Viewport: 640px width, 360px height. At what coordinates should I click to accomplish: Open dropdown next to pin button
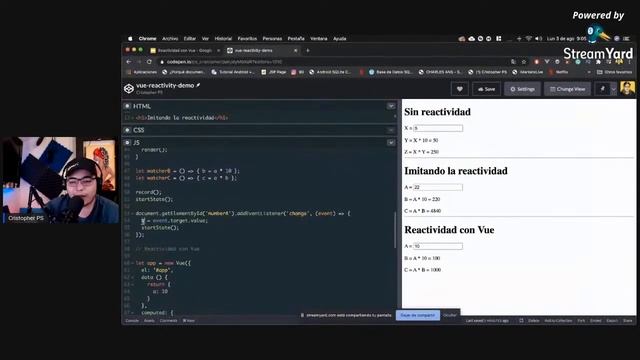coord(613,89)
